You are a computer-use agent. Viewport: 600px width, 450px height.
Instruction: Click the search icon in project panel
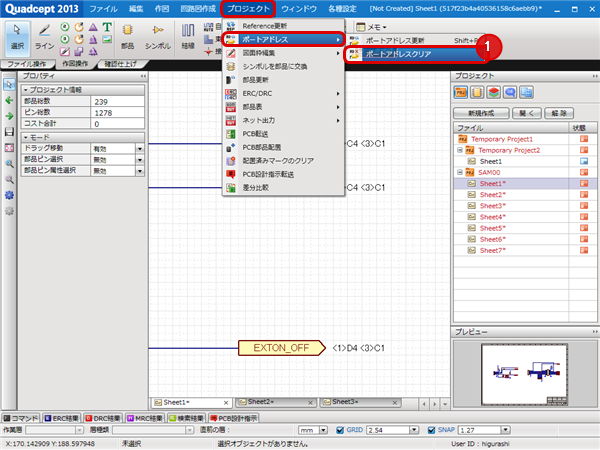[510, 92]
